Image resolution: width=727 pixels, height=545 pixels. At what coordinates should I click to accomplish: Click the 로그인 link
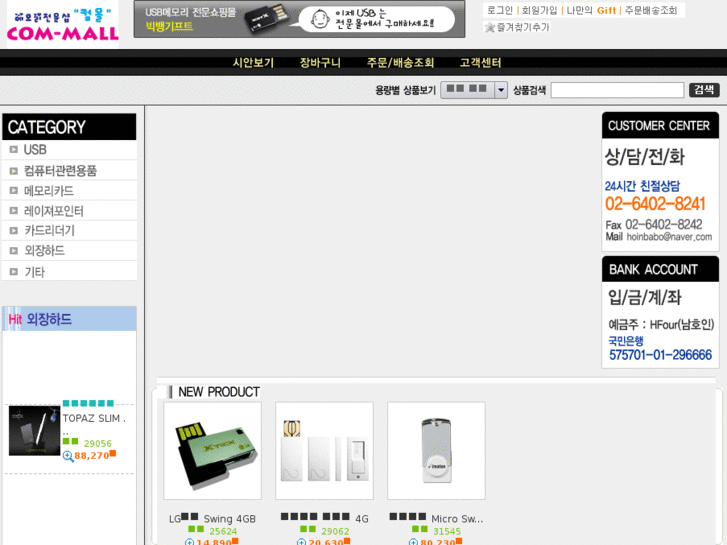(x=500, y=10)
